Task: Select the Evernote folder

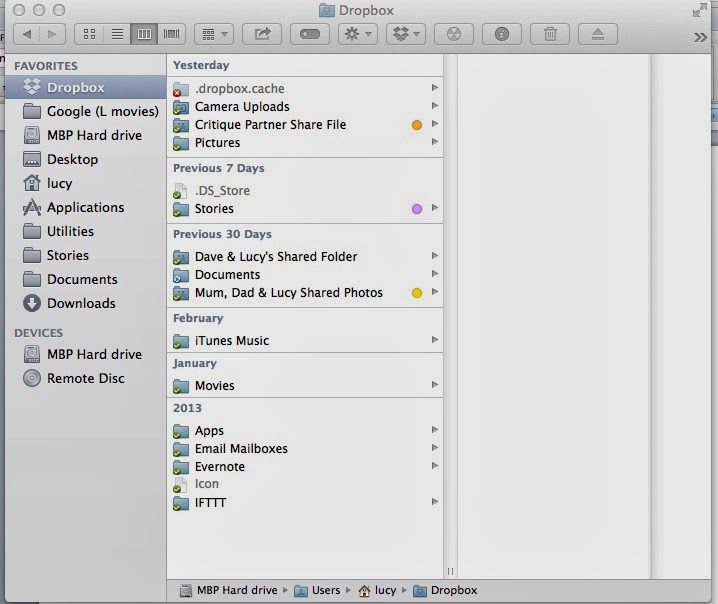Action: (x=305, y=467)
